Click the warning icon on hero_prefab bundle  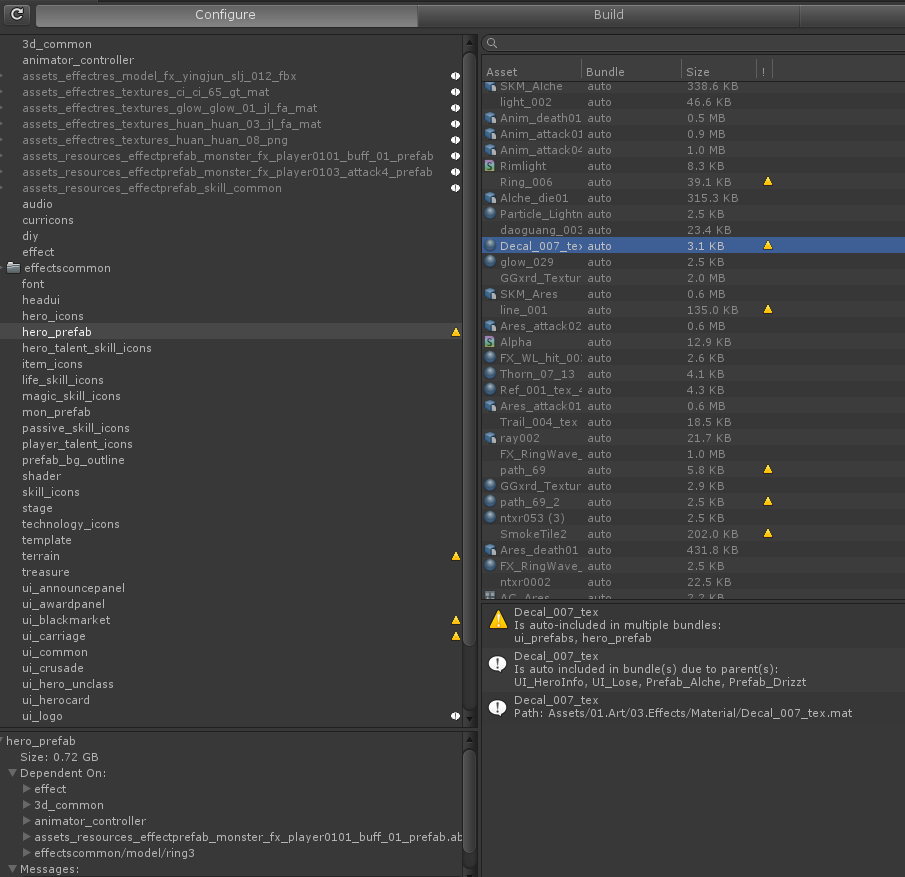[455, 332]
